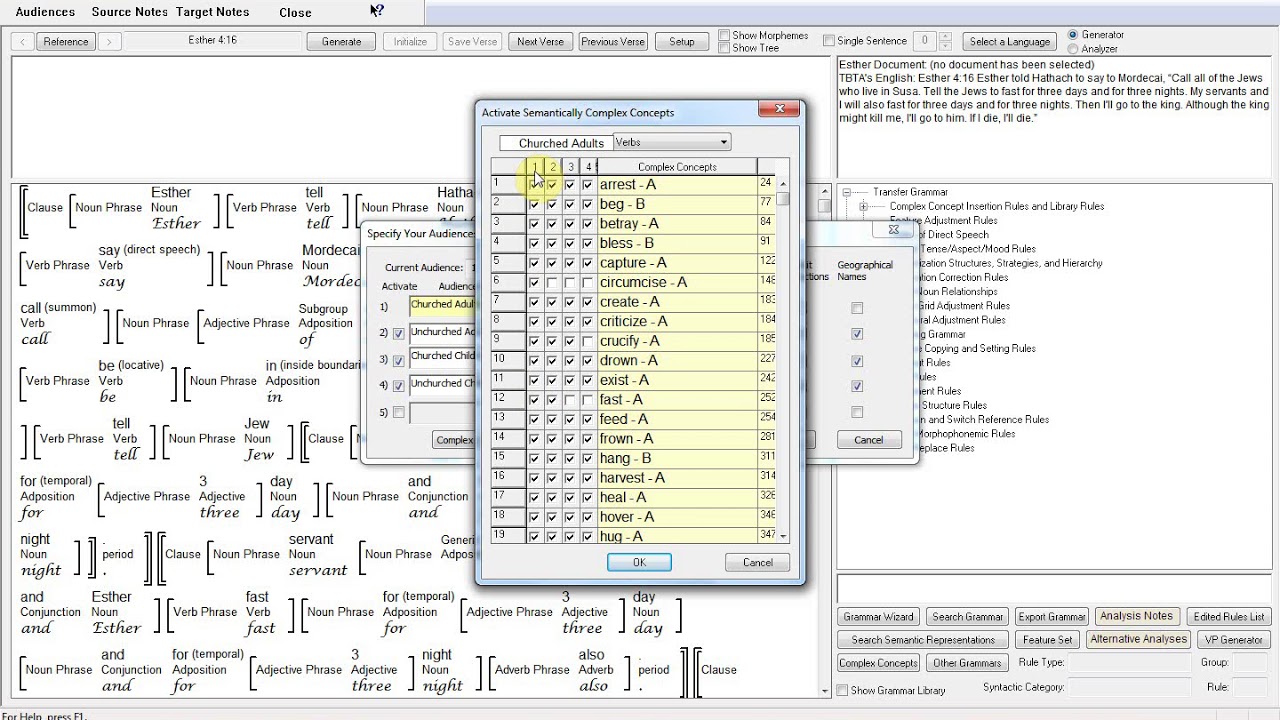Click the context help cursor icon
1280x720 pixels.
(x=377, y=11)
